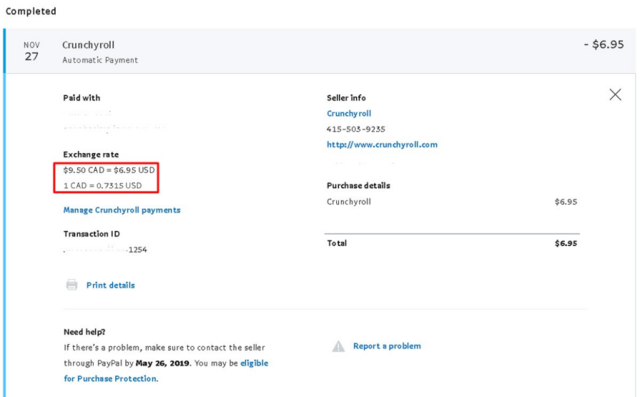Visit http://www.crunchyroll.com link
Screen dimensions: 640x397
[382, 144]
